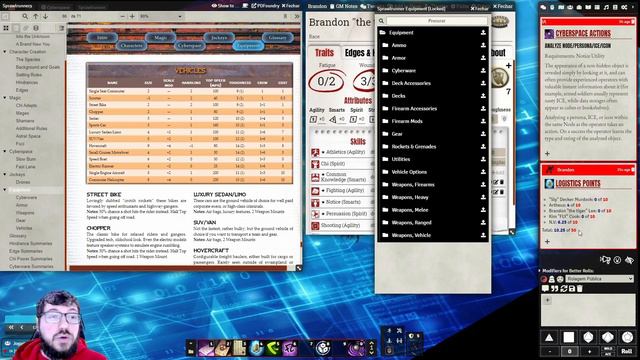Zoom out PDF with minus button
The width and height of the screenshot is (640, 360).
tap(122, 16)
